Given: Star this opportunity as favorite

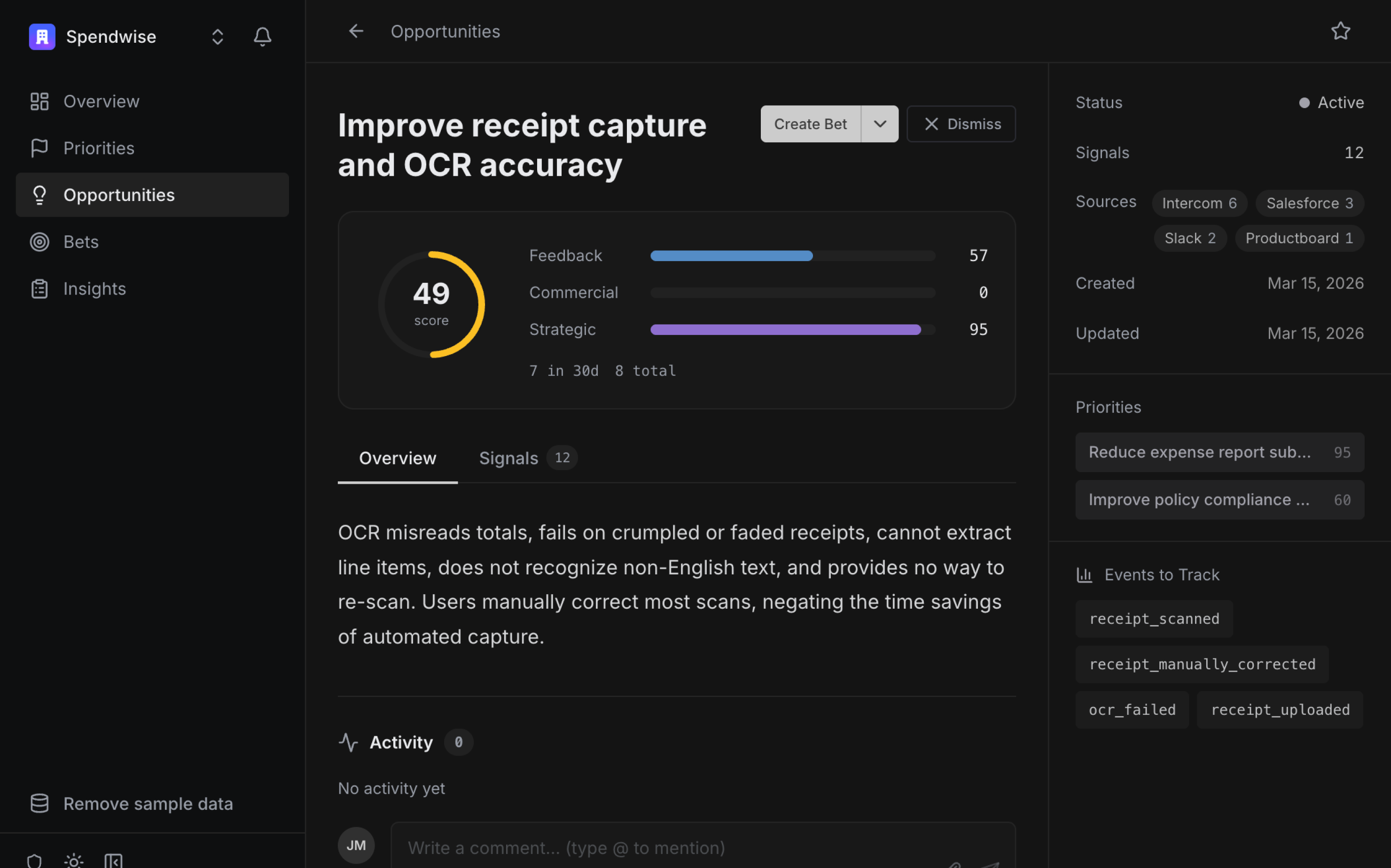Looking at the screenshot, I should [1340, 31].
